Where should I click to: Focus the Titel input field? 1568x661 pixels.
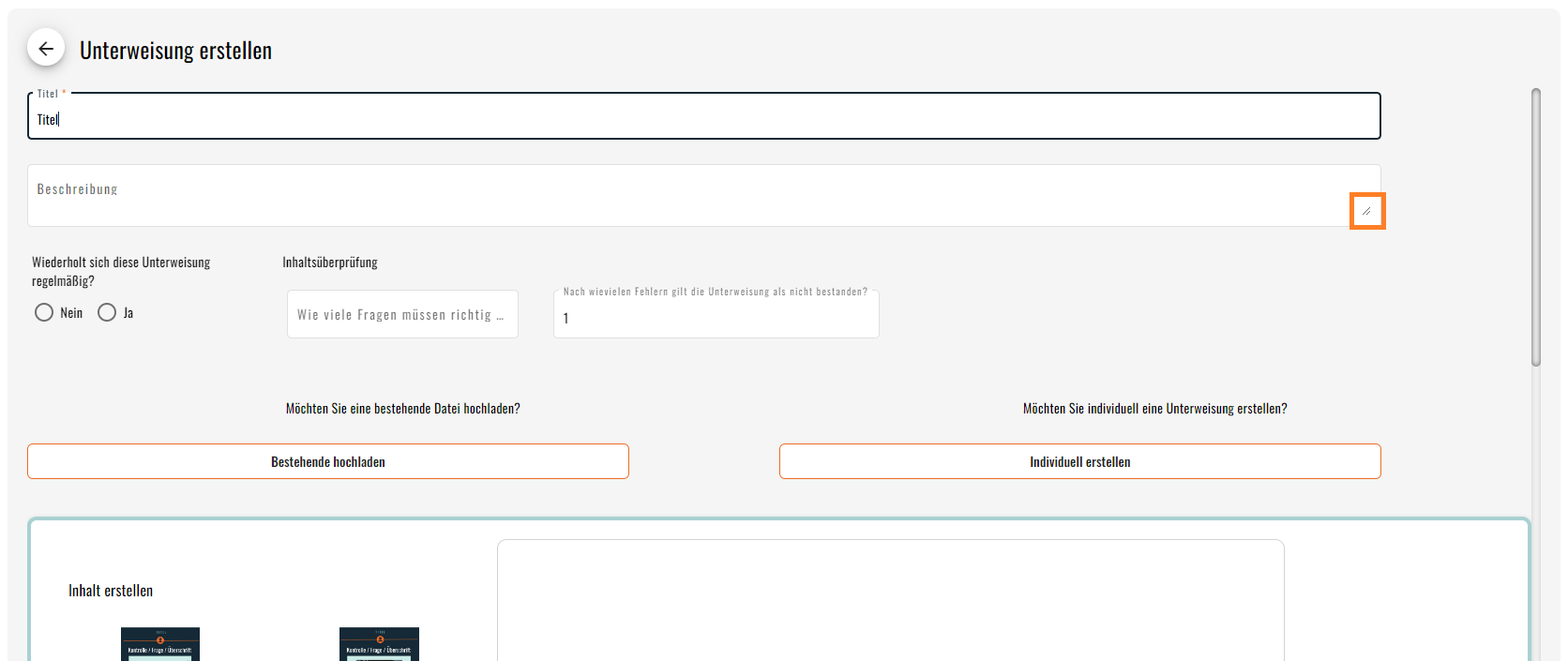pos(704,116)
